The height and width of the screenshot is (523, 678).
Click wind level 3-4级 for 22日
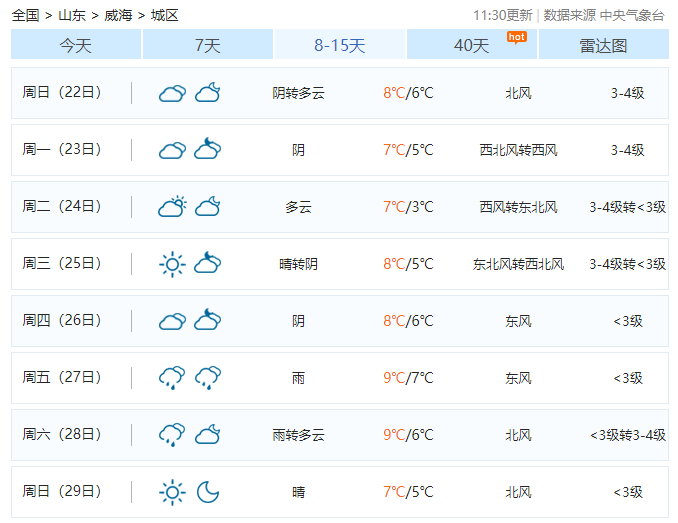click(628, 93)
